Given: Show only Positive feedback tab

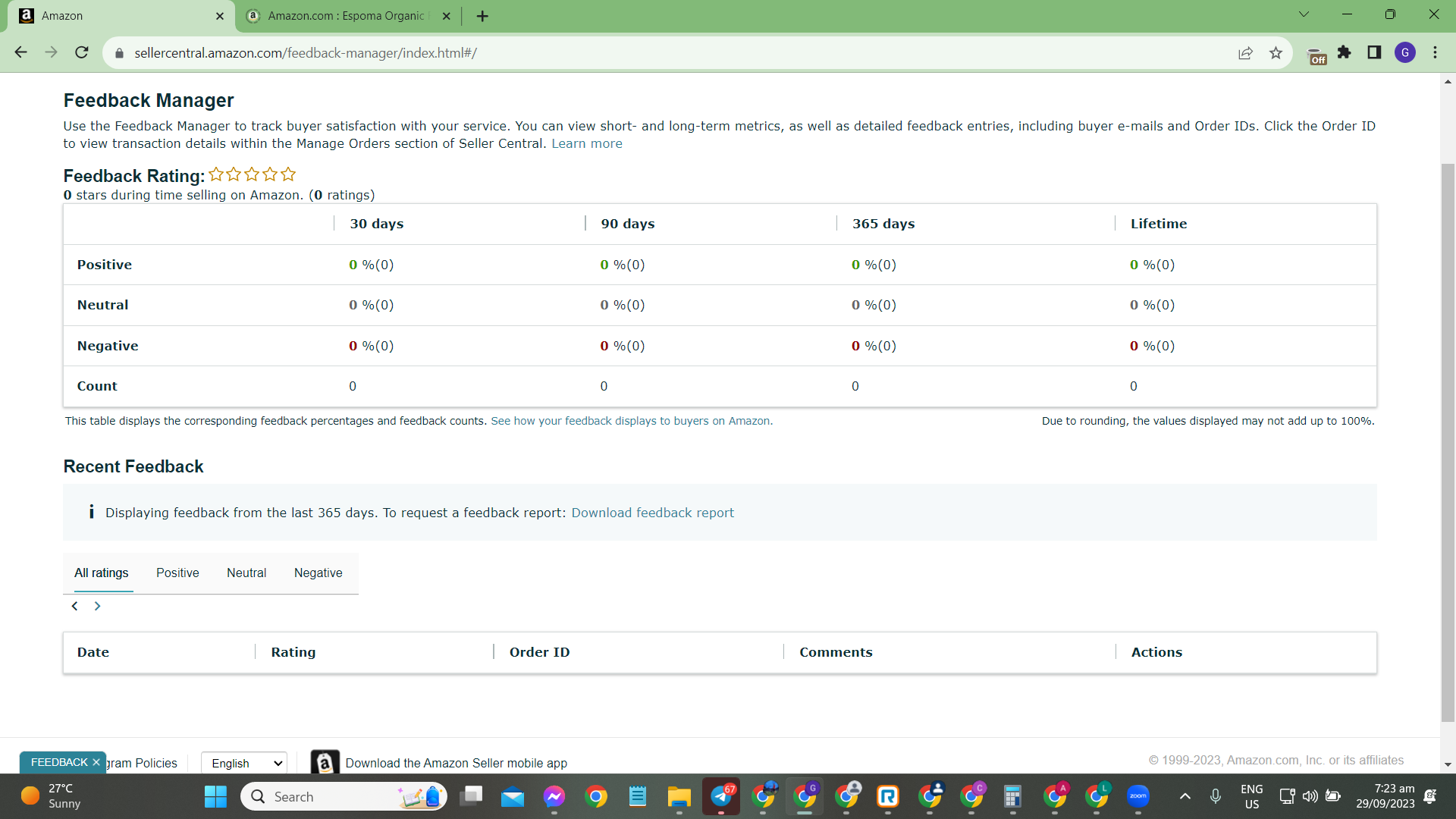Looking at the screenshot, I should click(x=177, y=573).
